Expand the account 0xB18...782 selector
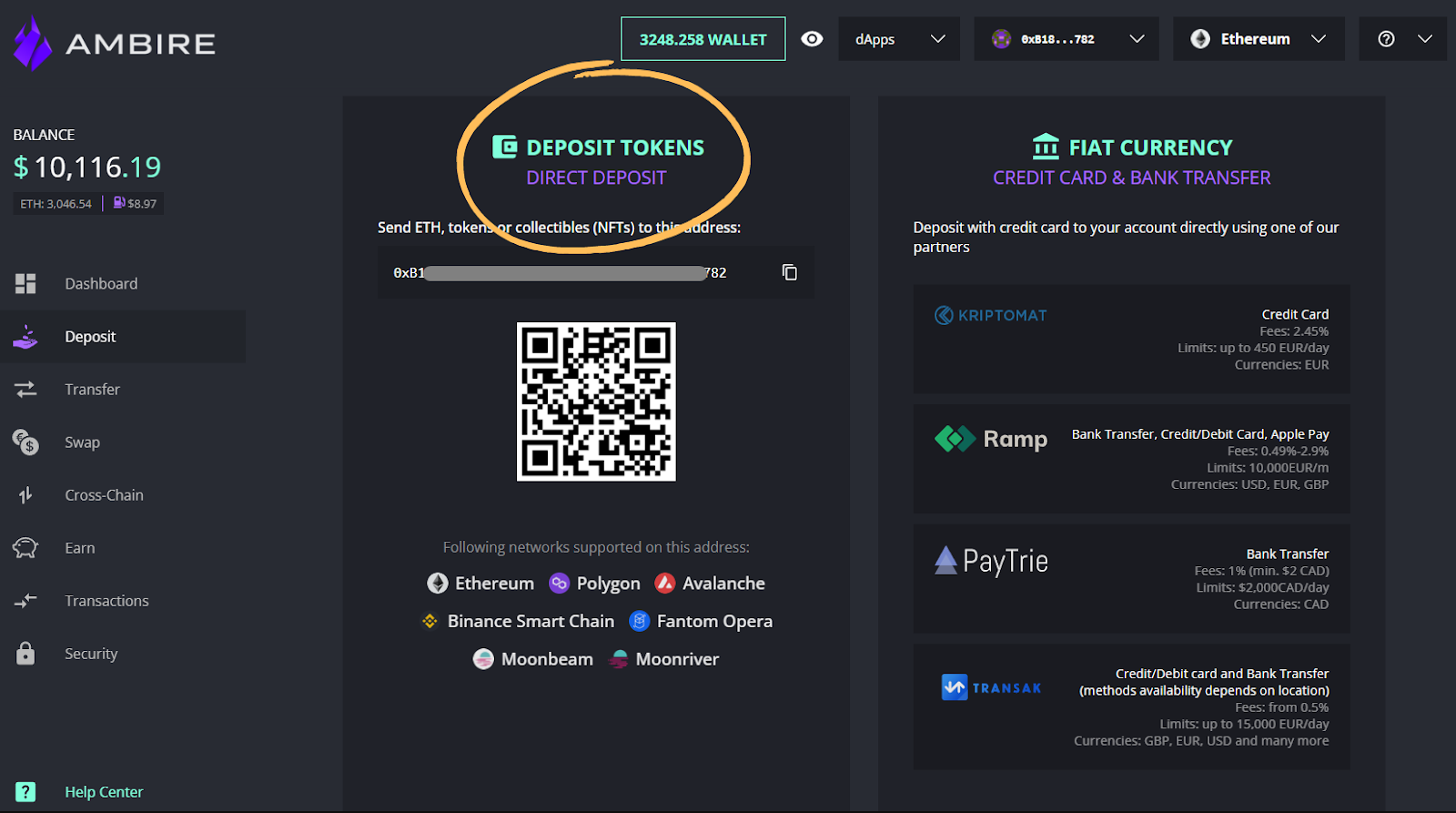The height and width of the screenshot is (813, 1456). point(1067,39)
